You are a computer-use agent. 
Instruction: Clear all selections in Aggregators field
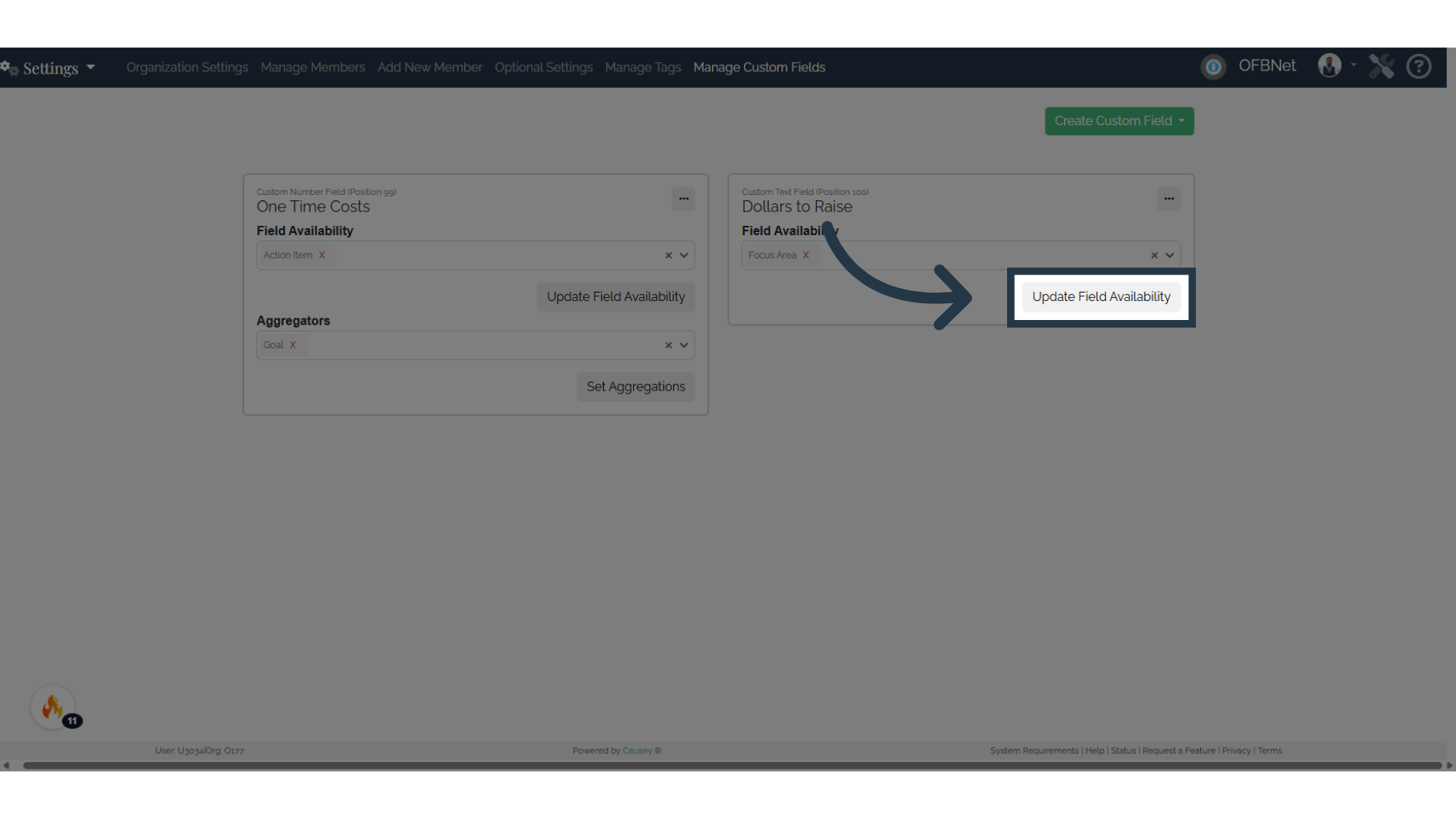pyautogui.click(x=668, y=345)
